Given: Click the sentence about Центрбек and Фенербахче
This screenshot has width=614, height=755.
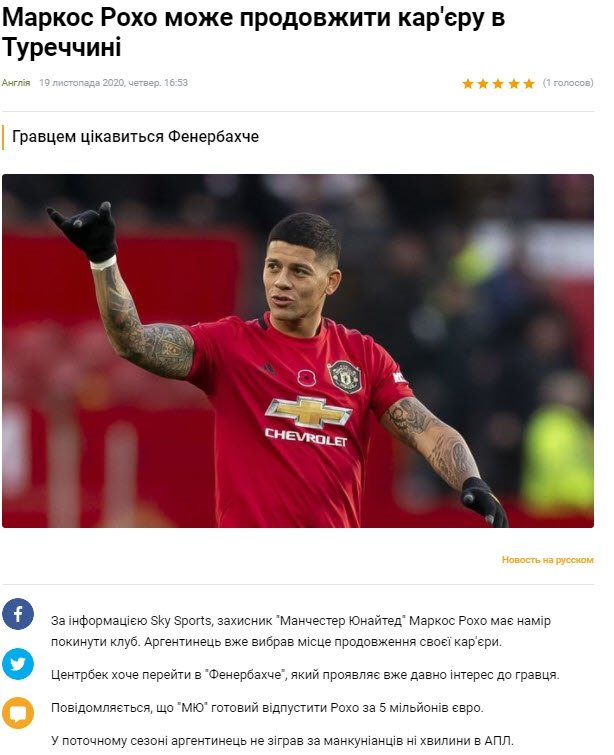Looking at the screenshot, I should click(x=305, y=675).
